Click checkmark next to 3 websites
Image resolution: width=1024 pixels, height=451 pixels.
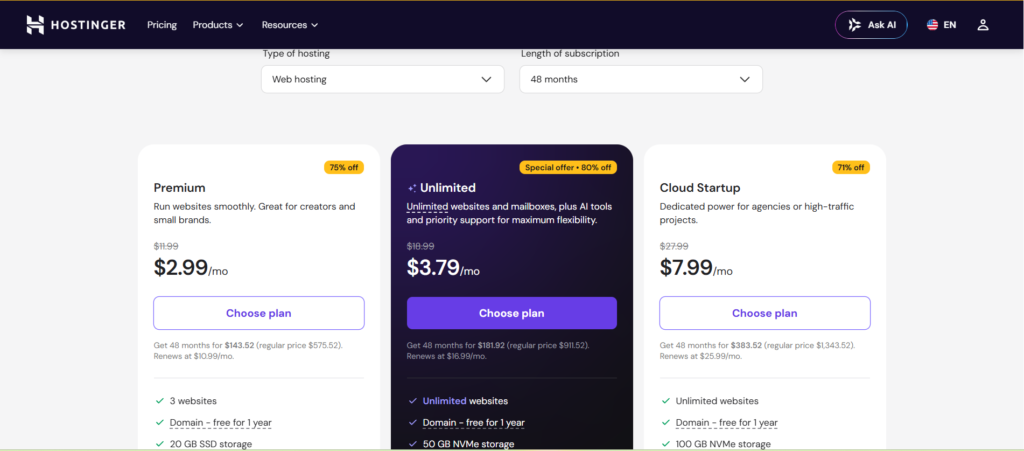tap(159, 401)
